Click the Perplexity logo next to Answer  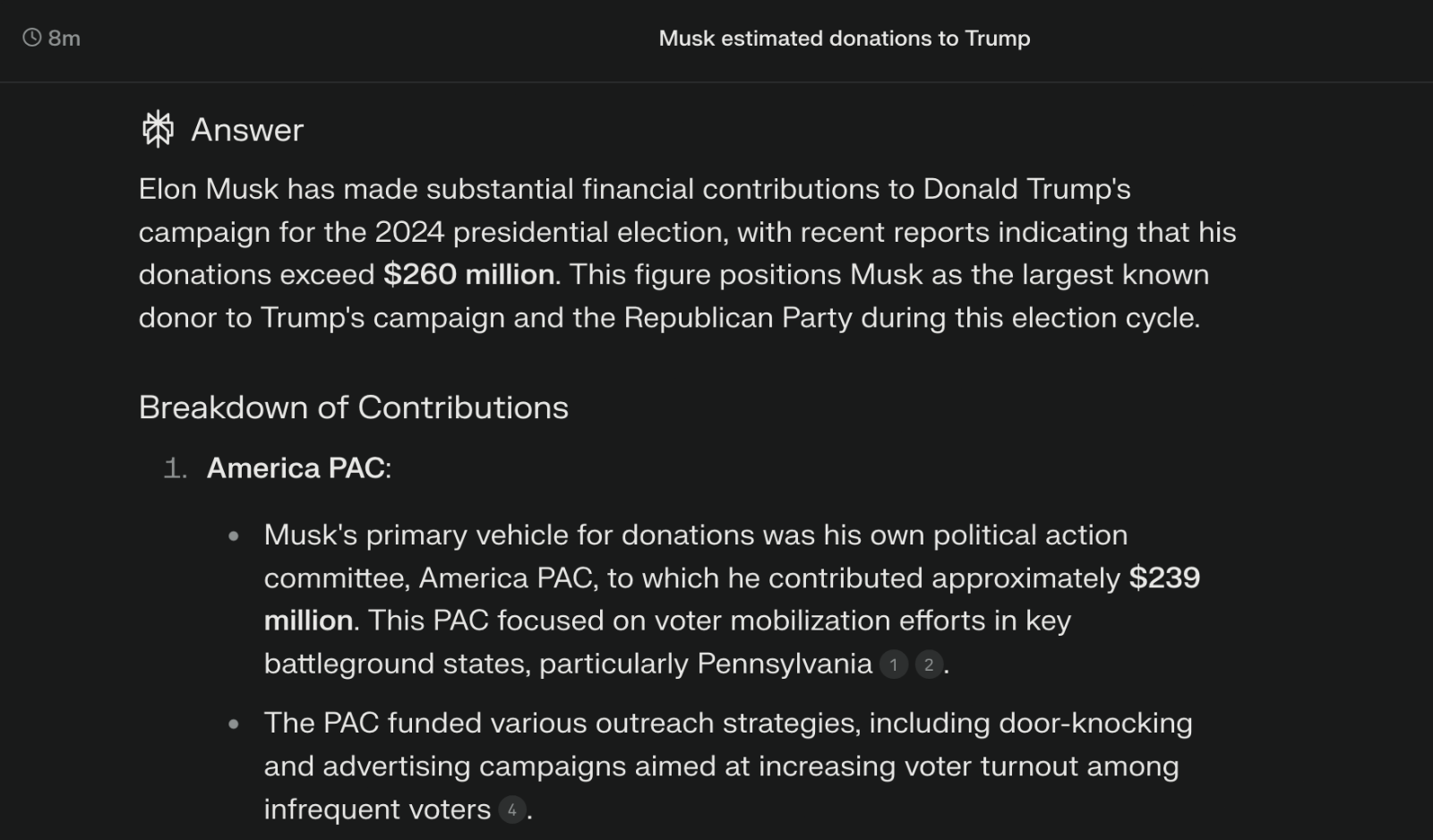(x=158, y=130)
